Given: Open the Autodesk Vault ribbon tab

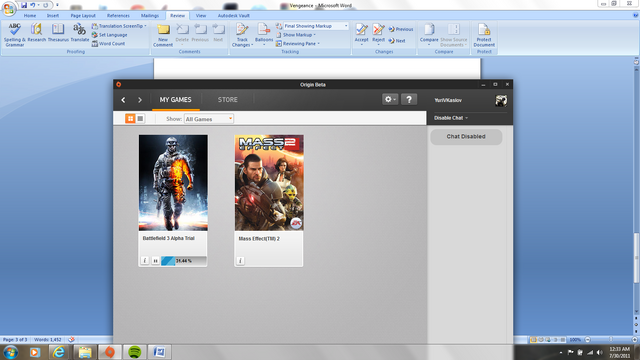Looking at the screenshot, I should (233, 16).
